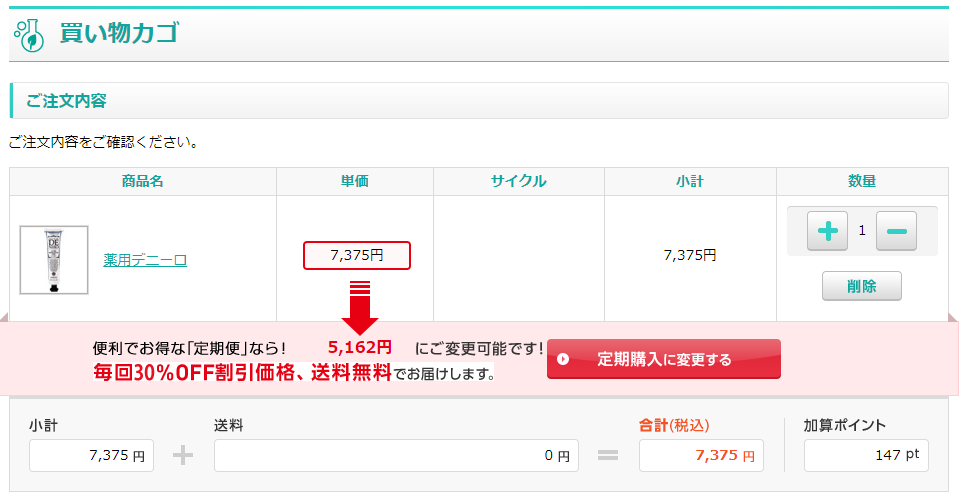This screenshot has height=502, width=973.
Task: Click the 小計 field in summary row
Action: tap(93, 455)
